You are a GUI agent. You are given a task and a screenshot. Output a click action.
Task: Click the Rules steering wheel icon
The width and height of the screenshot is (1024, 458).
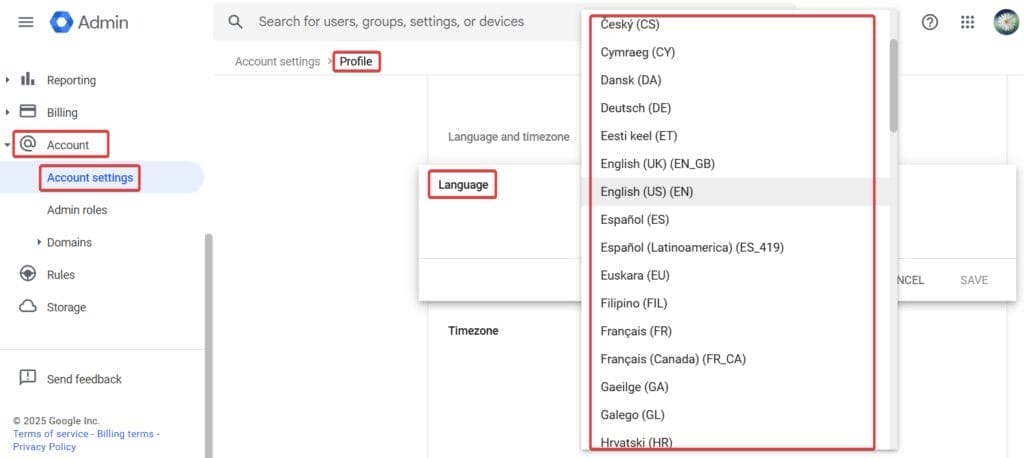pyautogui.click(x=27, y=274)
